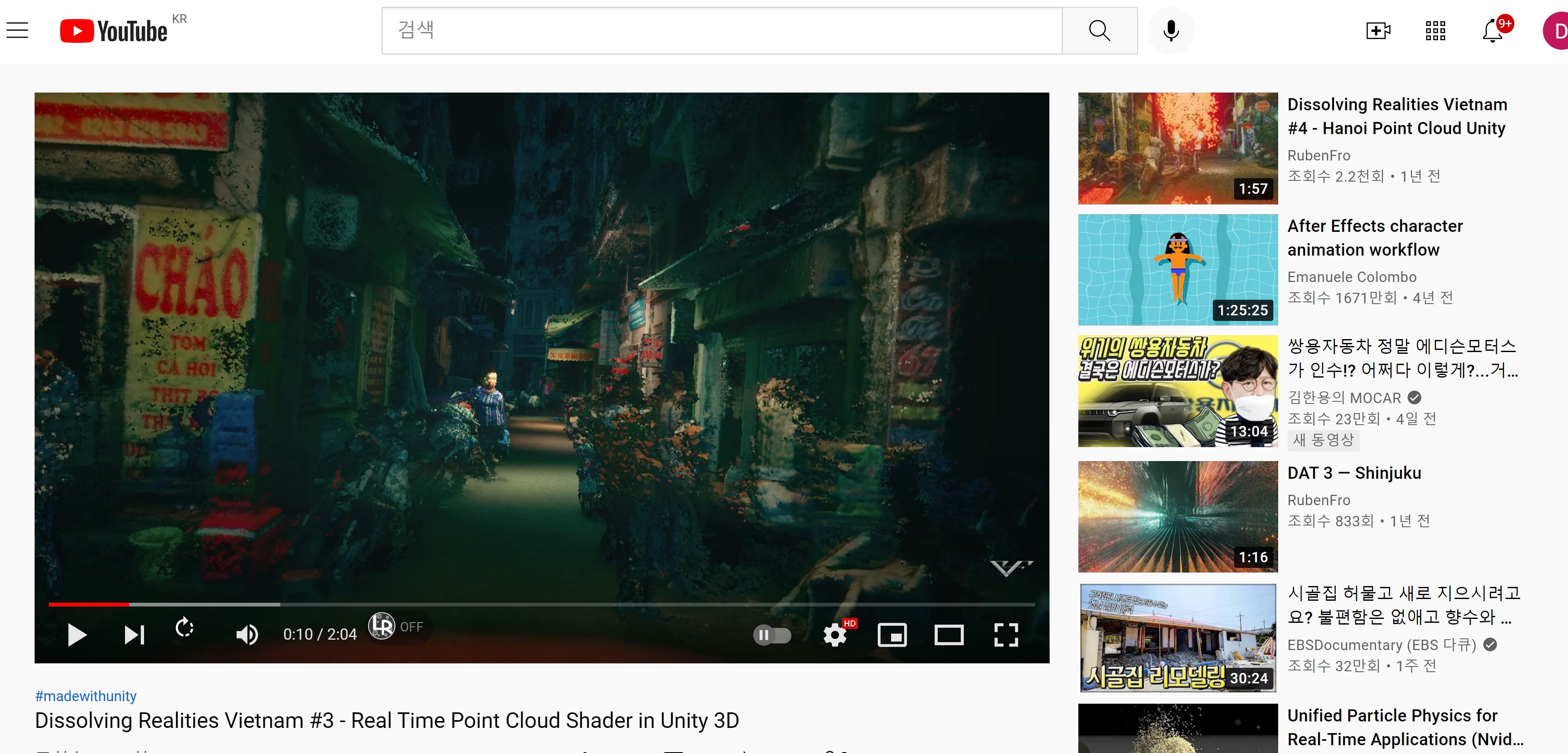Click the 조회수 32만회 view count
This screenshot has width=1568, height=753.
(x=1334, y=666)
